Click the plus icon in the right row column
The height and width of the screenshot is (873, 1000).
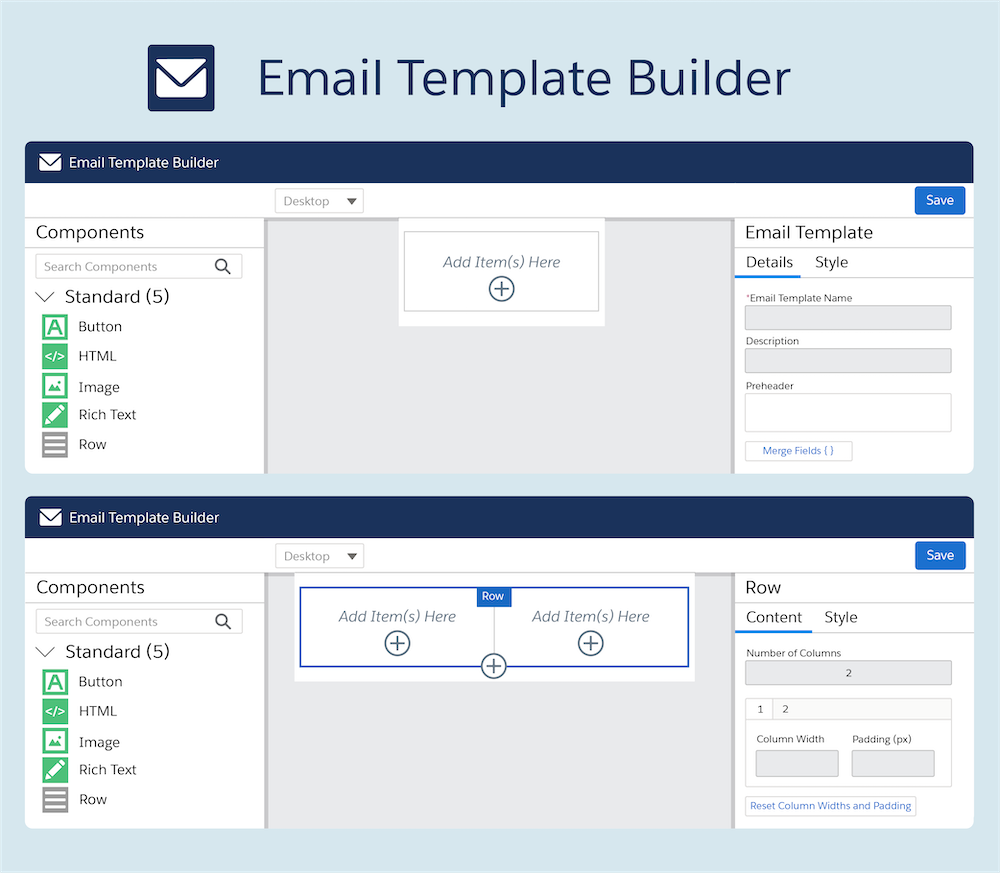590,643
